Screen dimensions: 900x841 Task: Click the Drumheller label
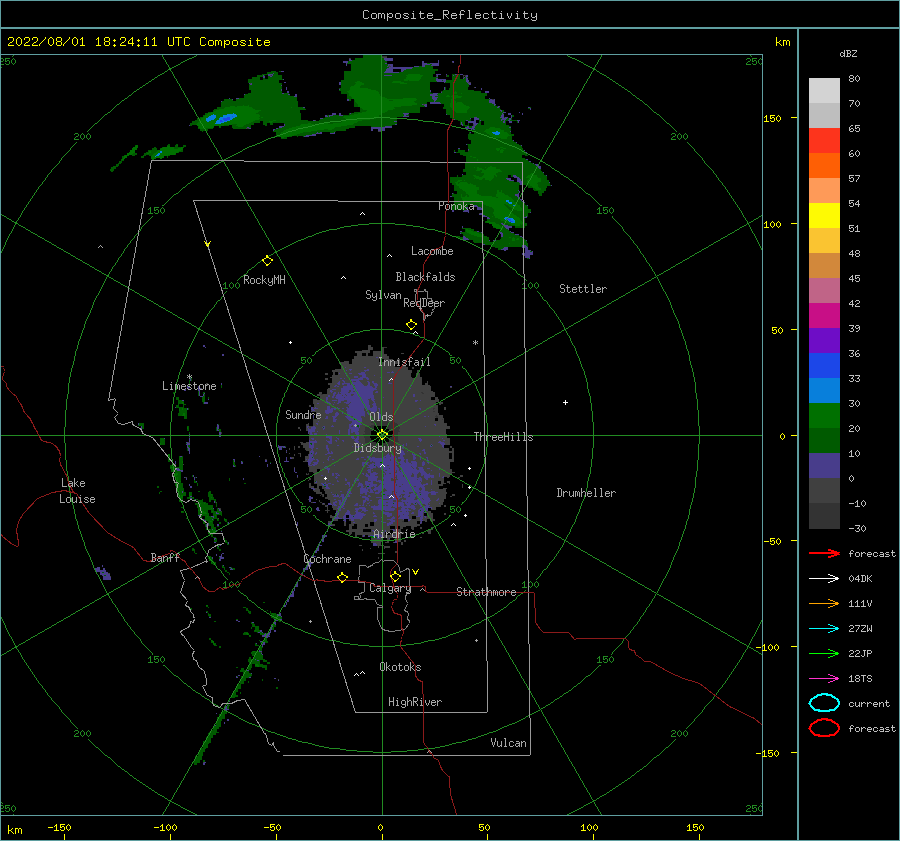[x=586, y=493]
